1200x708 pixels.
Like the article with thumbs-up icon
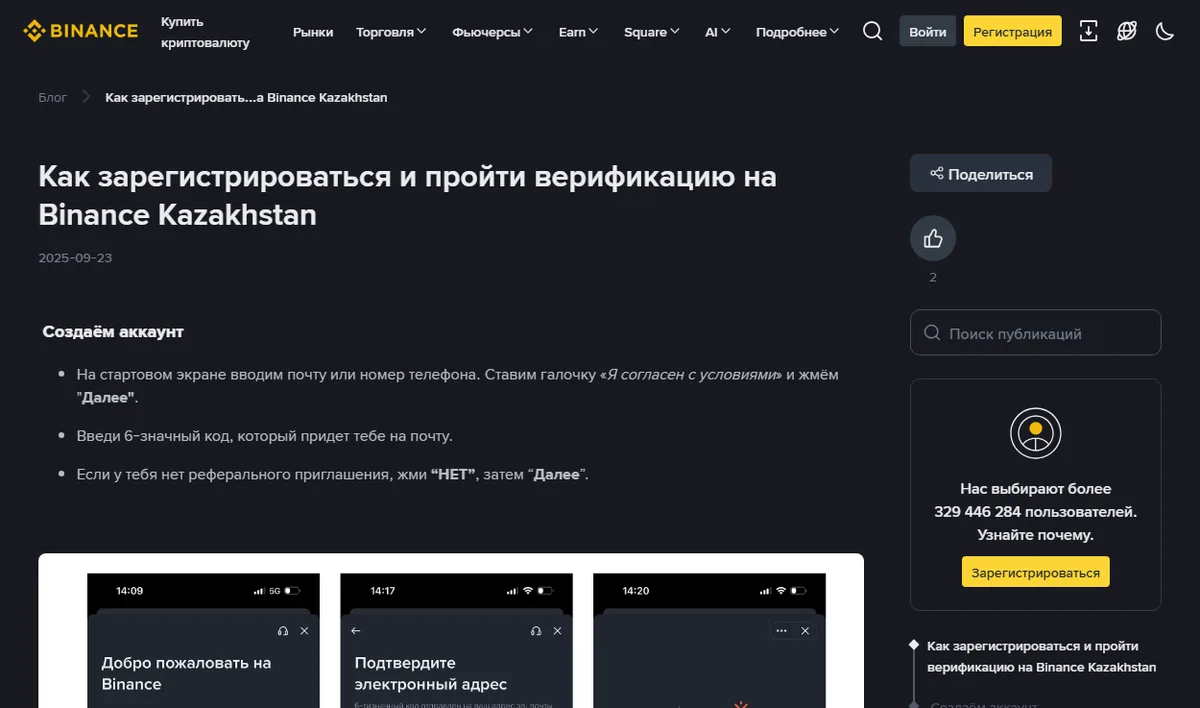click(933, 238)
